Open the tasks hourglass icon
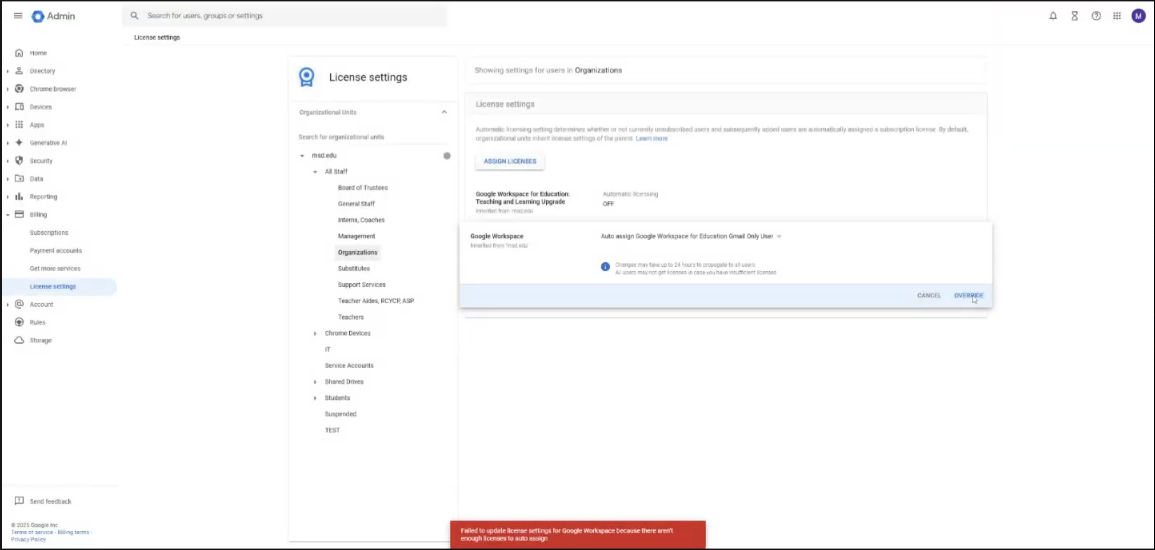This screenshot has height=550, width=1155. [x=1075, y=15]
